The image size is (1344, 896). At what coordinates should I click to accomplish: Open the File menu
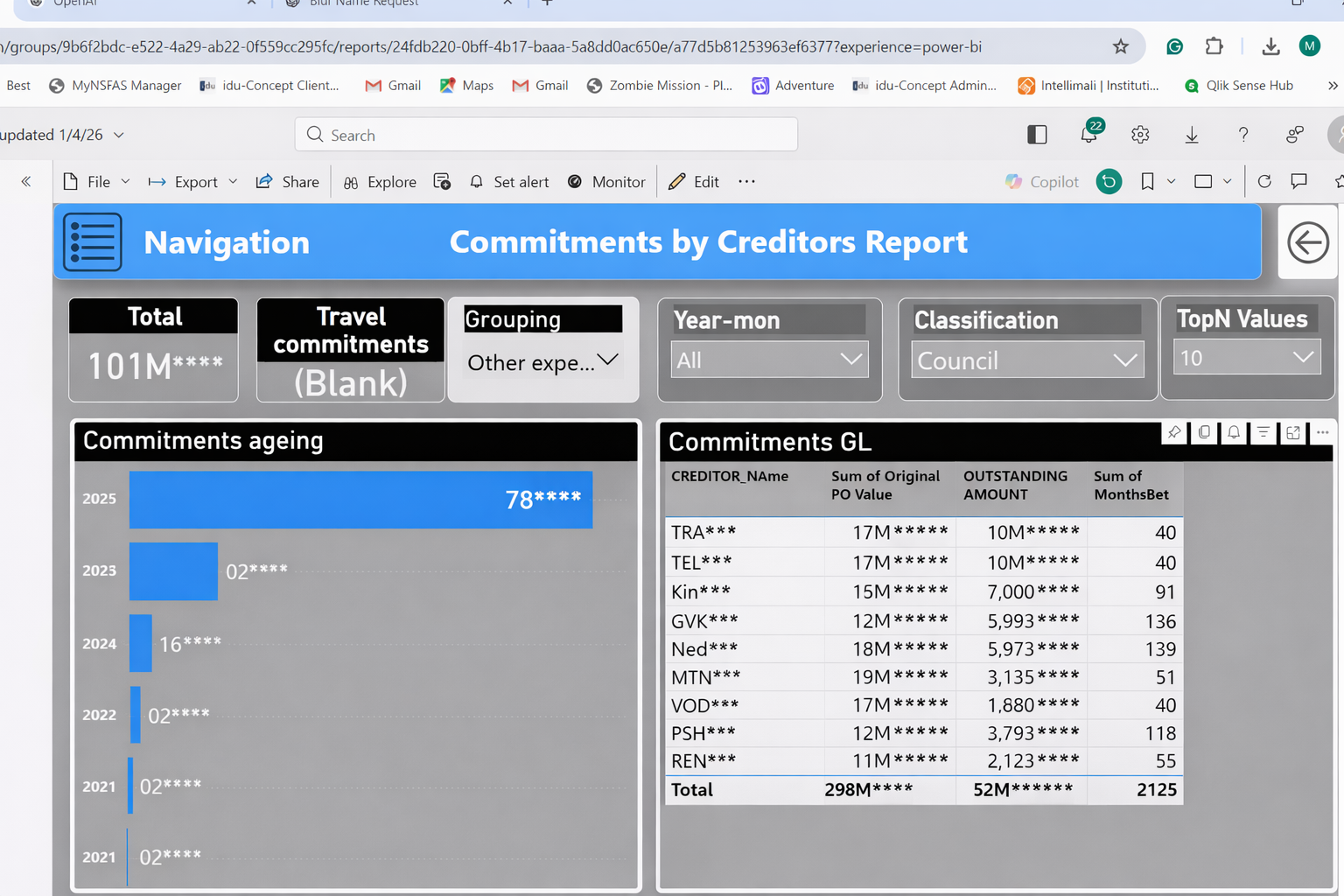coord(95,181)
